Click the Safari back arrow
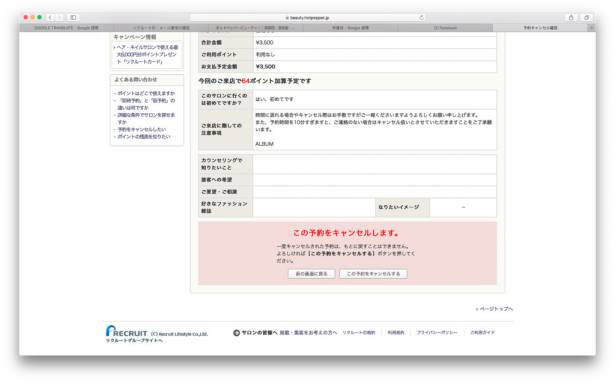615x383 pixels. pos(50,17)
